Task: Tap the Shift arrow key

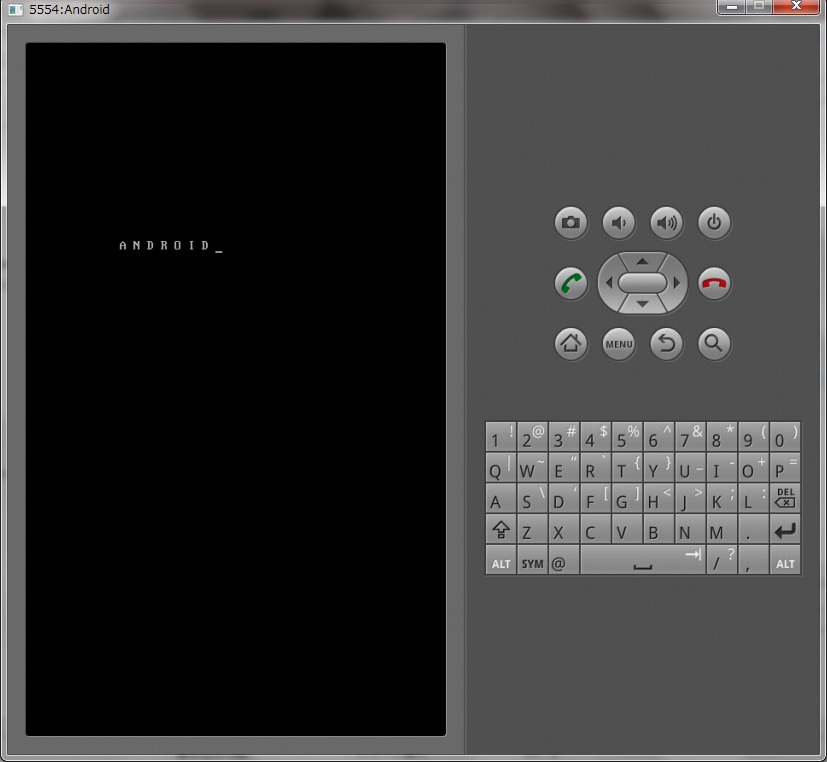Action: coord(501,529)
